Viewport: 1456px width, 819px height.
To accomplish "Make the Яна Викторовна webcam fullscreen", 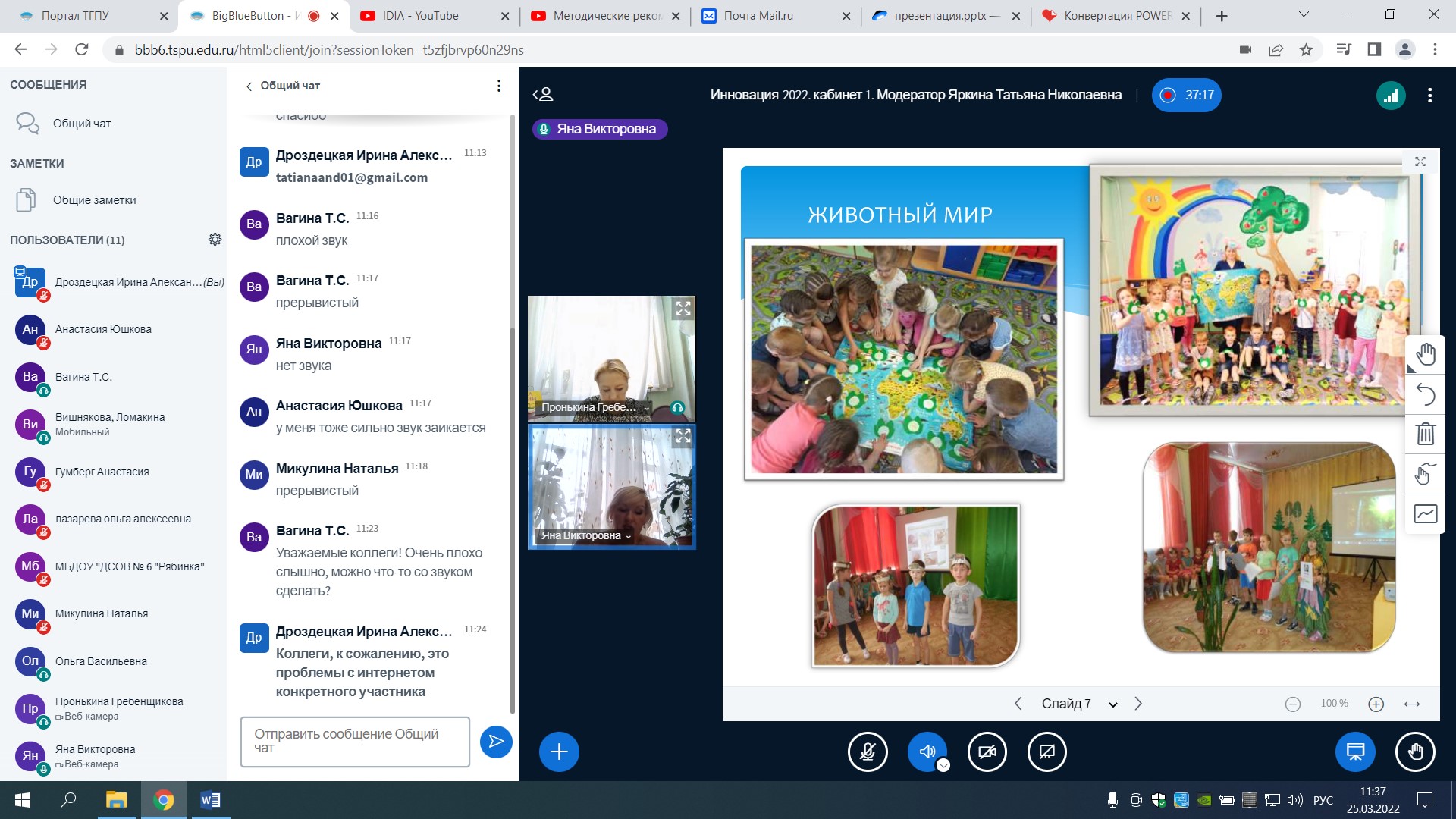I will (x=683, y=436).
